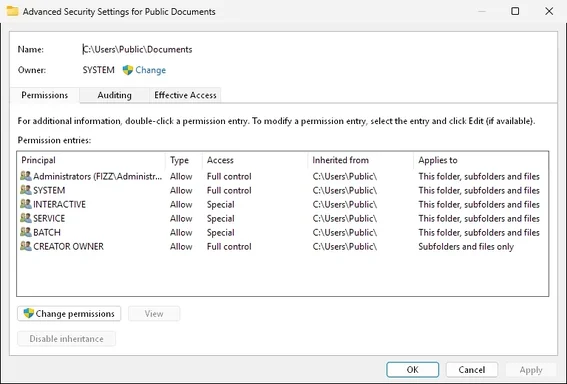Click the Inherited from column header

360,160
